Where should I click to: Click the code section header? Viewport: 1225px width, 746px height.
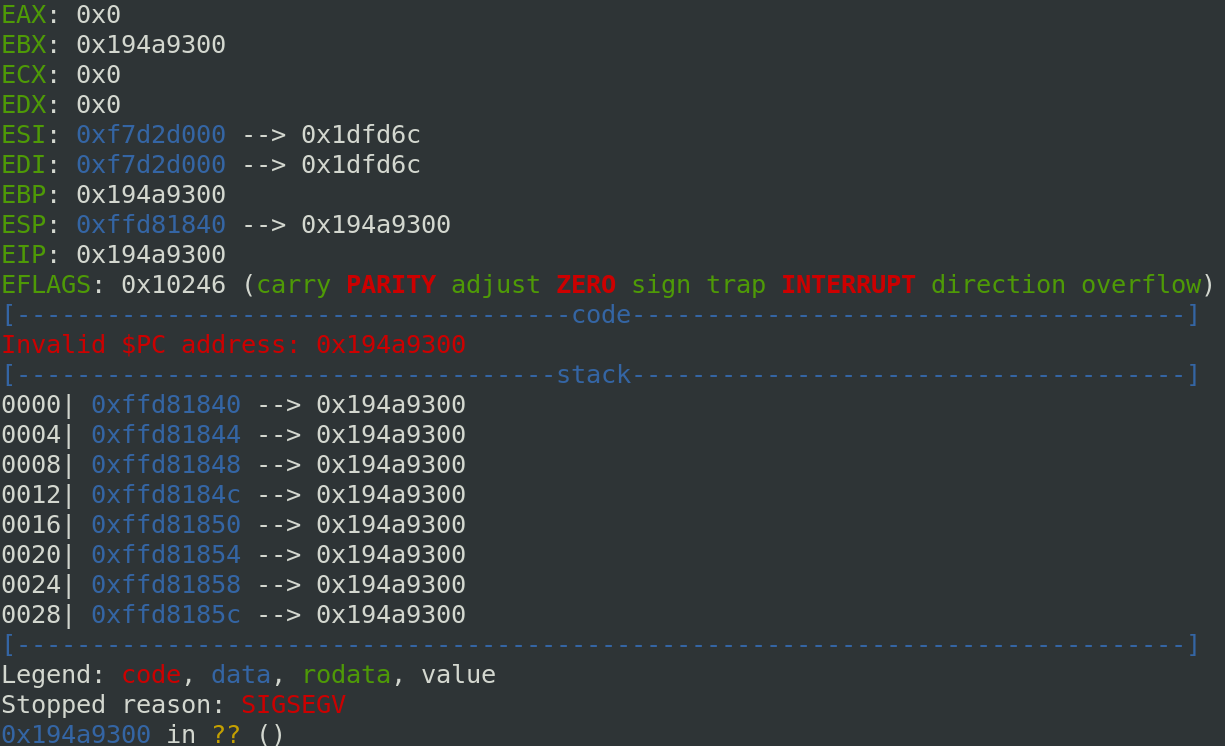pyautogui.click(x=601, y=315)
